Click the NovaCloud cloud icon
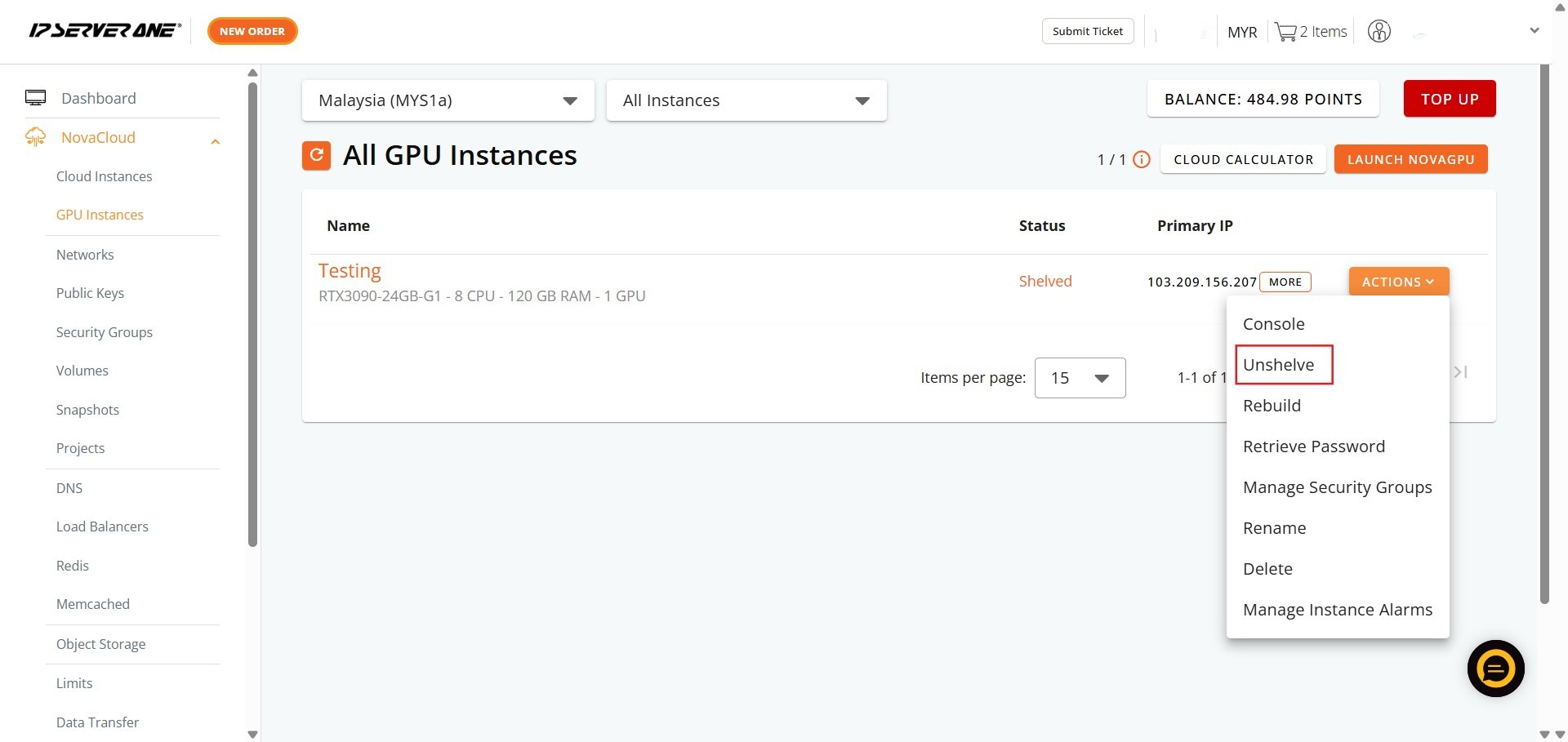Screen dimensions: 1568x742 point(35,137)
